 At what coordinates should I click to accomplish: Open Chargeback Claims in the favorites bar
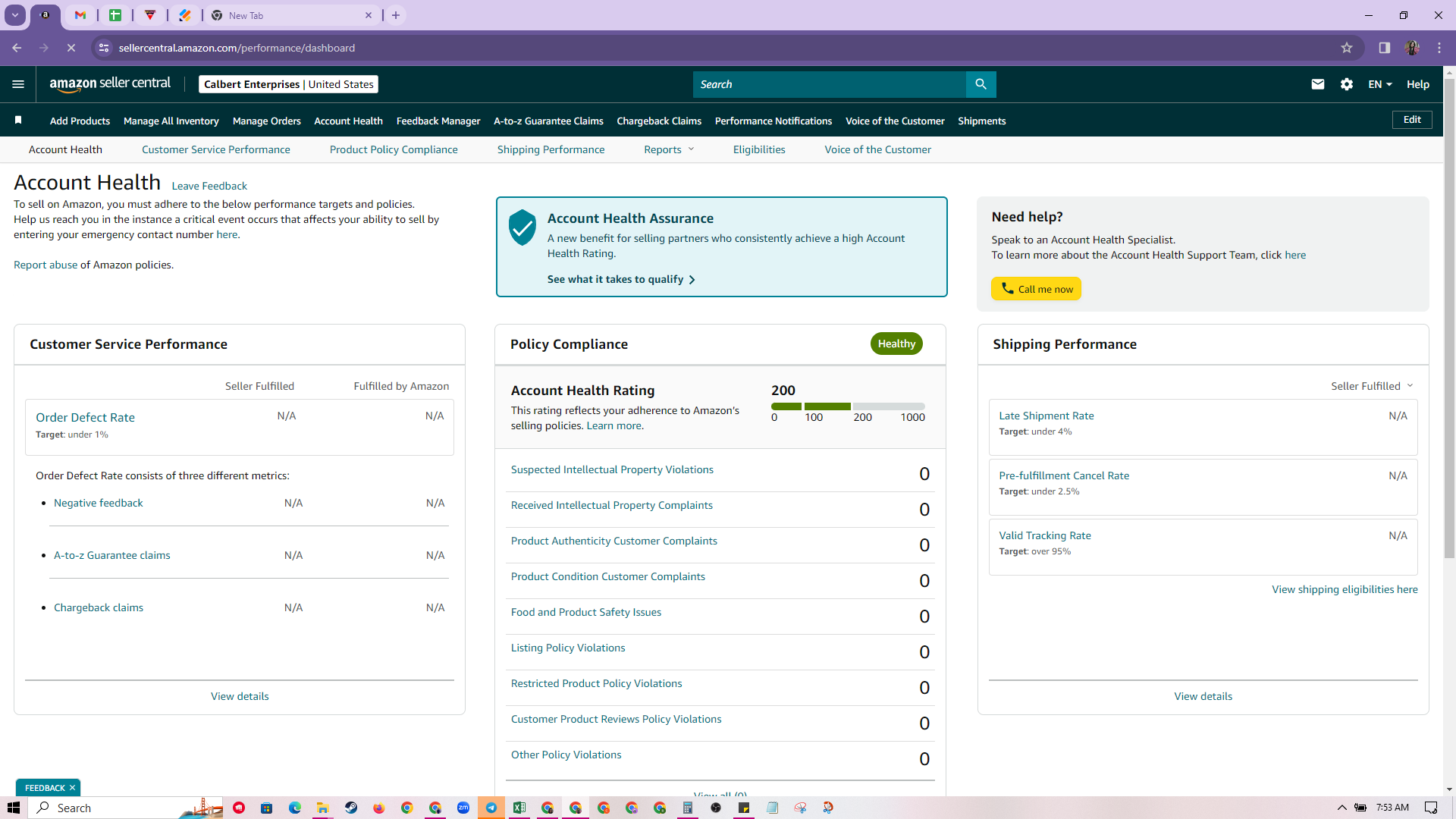pyautogui.click(x=659, y=121)
